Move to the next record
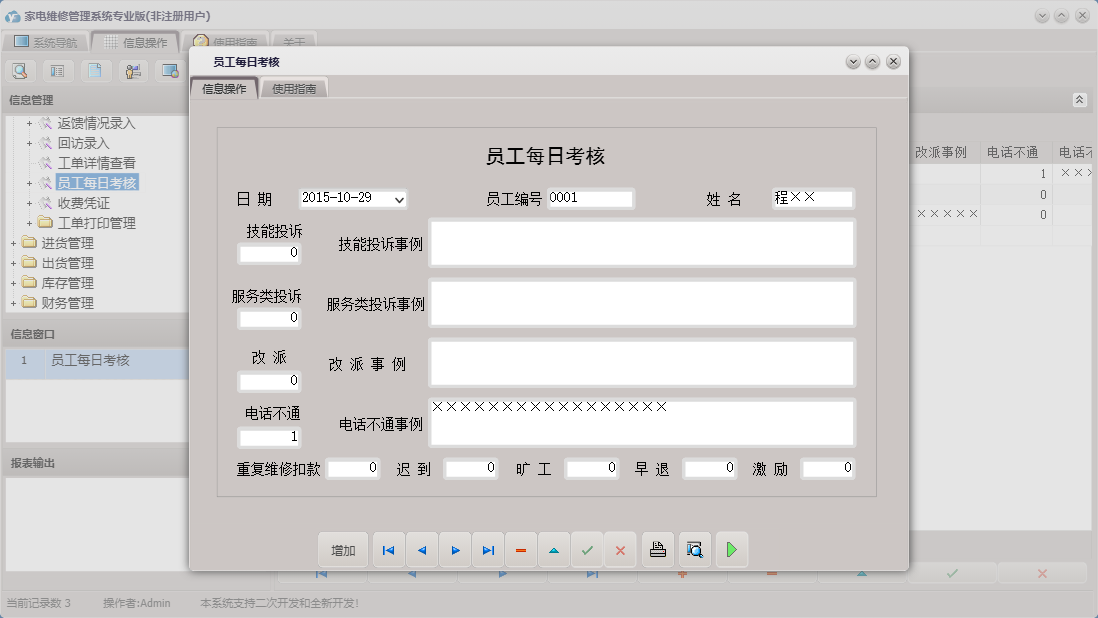 pyautogui.click(x=455, y=549)
